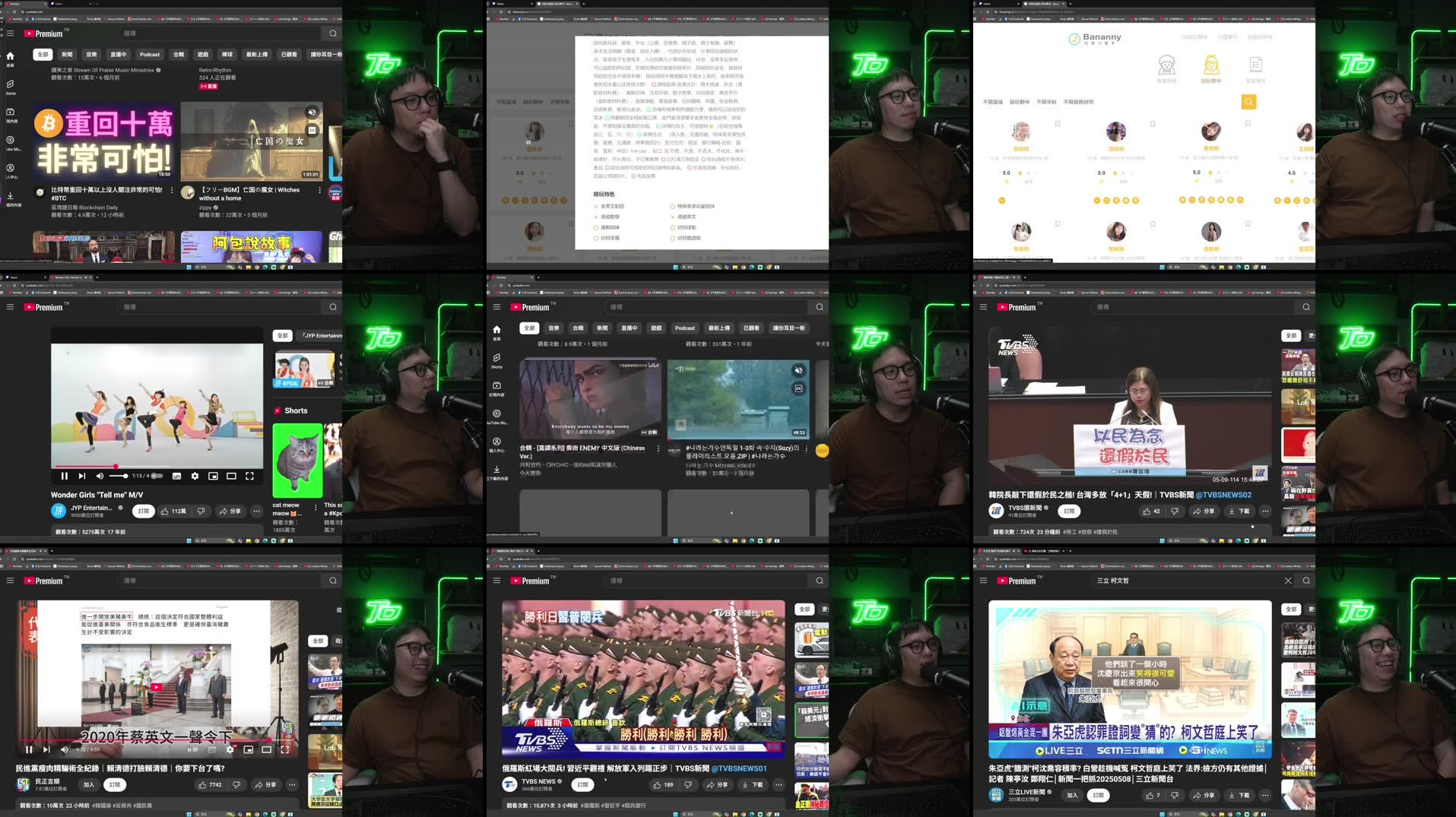1456x817 pixels.
Task: Open settings gear in Wonder Girls player
Action: 195,476
